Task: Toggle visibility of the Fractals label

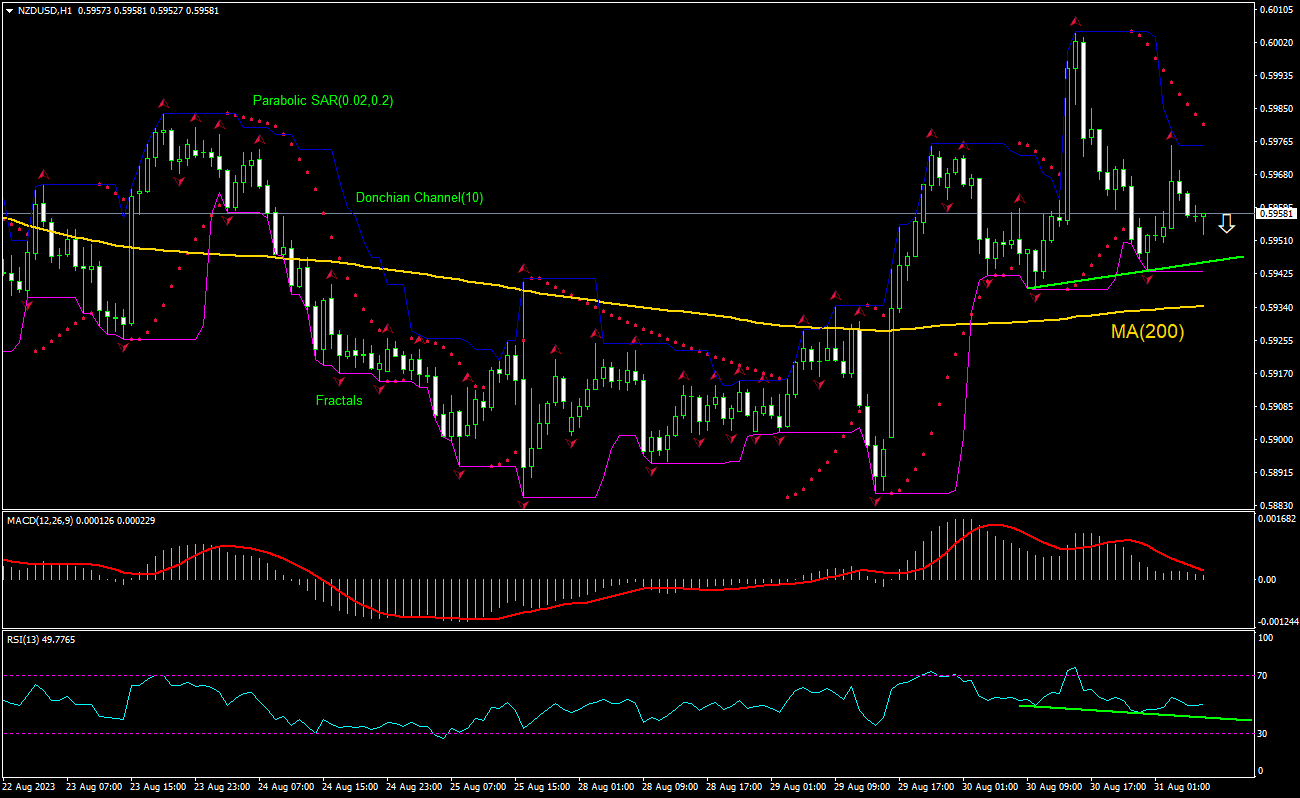Action: pos(339,401)
